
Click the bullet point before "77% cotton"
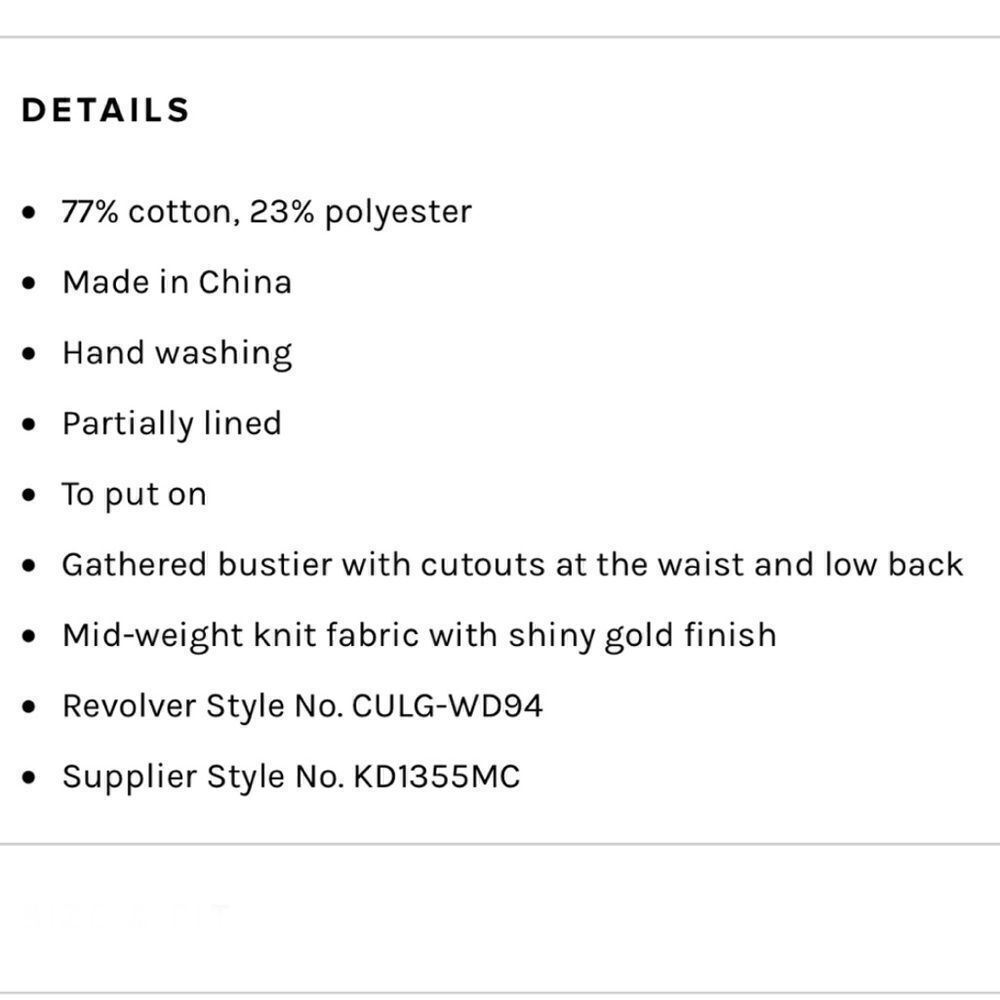pyautogui.click(x=32, y=213)
